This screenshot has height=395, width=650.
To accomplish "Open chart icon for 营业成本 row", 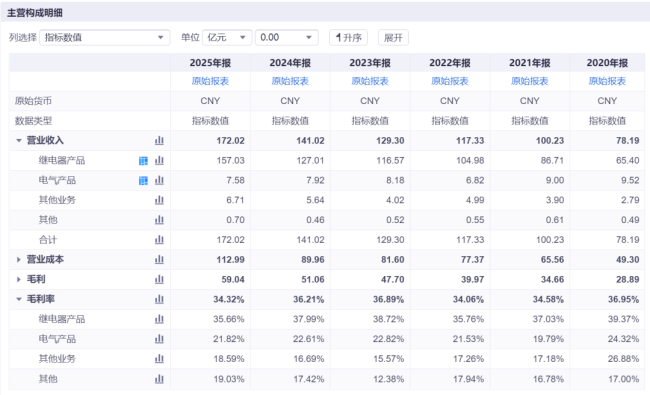I will coord(159,259).
